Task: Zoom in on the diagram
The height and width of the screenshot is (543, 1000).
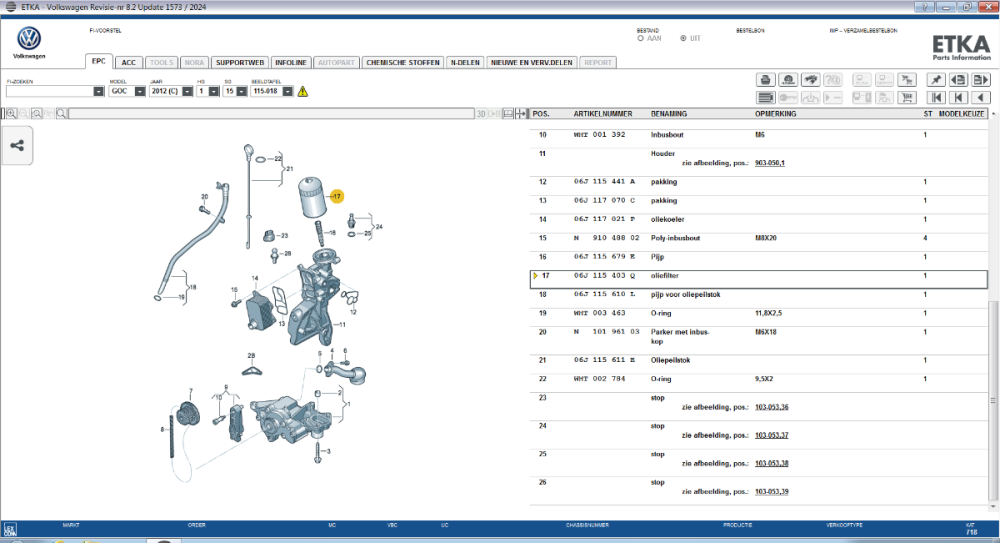Action: pyautogui.click(x=11, y=114)
